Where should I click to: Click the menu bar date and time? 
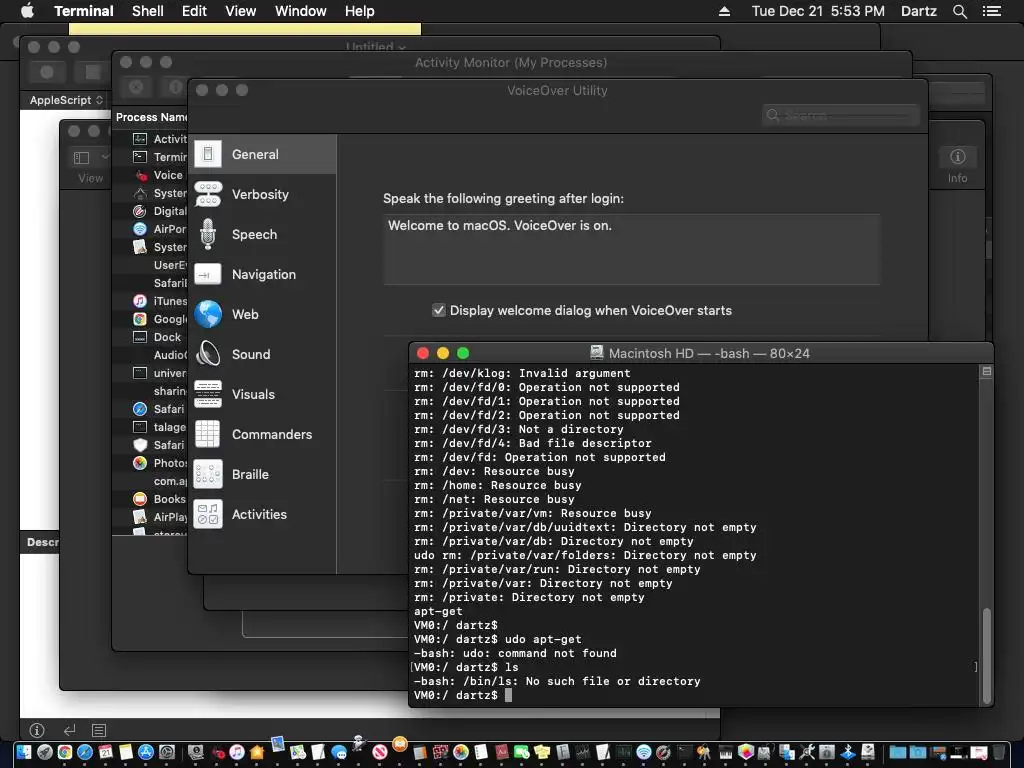coord(818,11)
